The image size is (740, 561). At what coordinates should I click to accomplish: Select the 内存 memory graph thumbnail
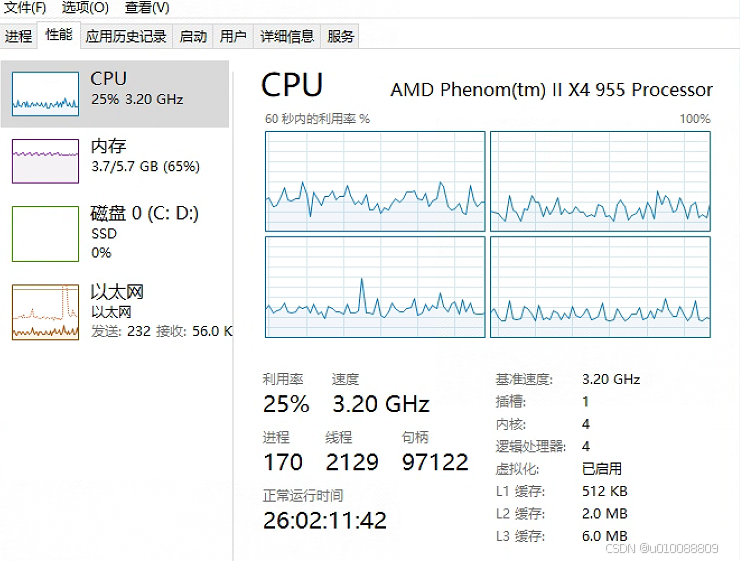(x=45, y=161)
